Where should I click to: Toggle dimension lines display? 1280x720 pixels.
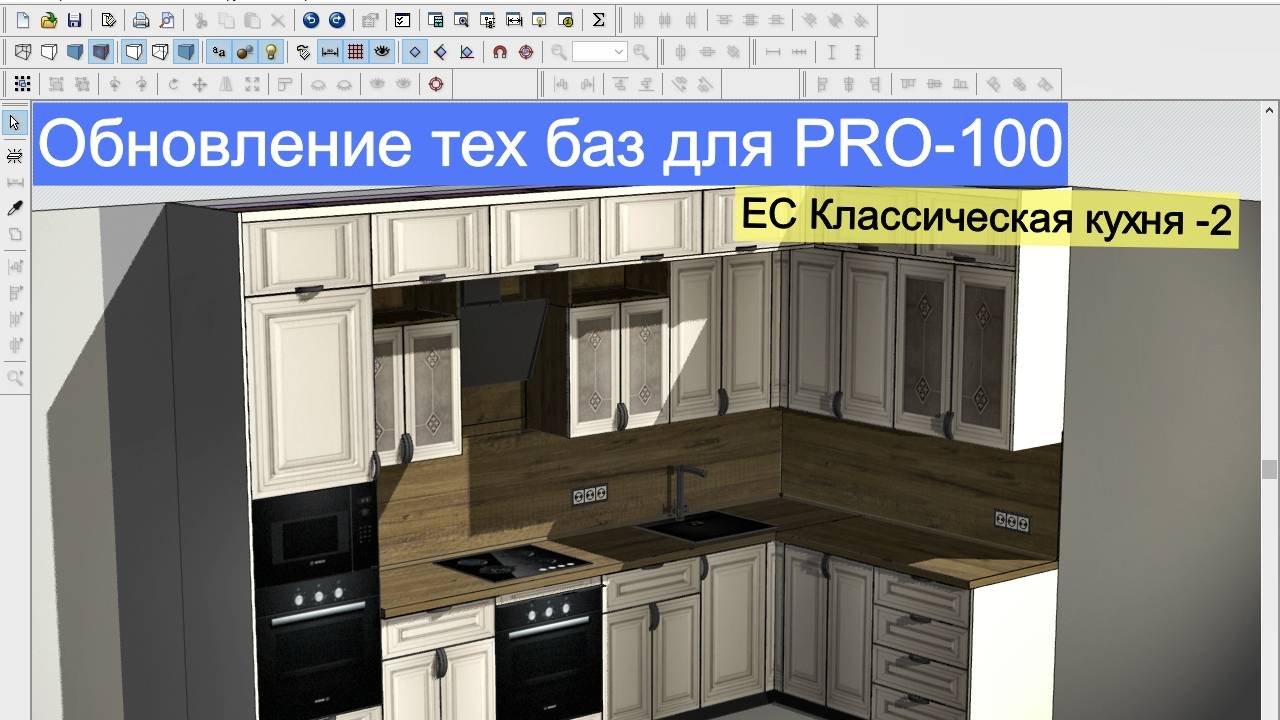(329, 52)
